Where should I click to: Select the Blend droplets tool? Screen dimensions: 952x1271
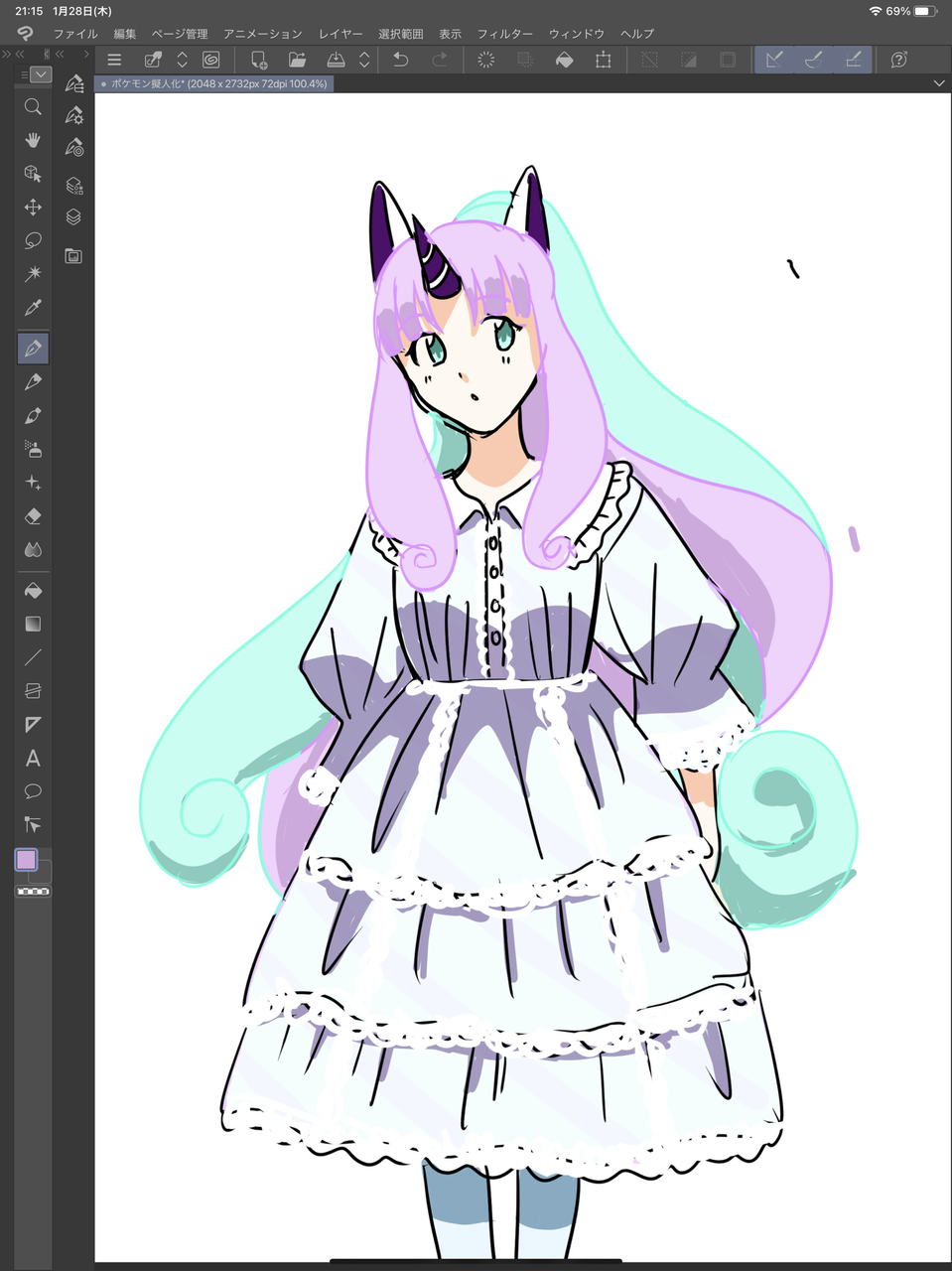[33, 549]
